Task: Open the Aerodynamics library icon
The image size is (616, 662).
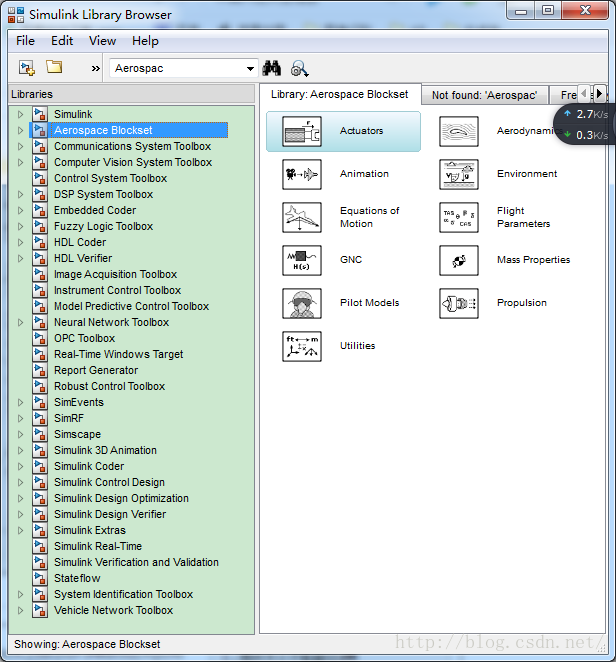Action: (x=459, y=131)
